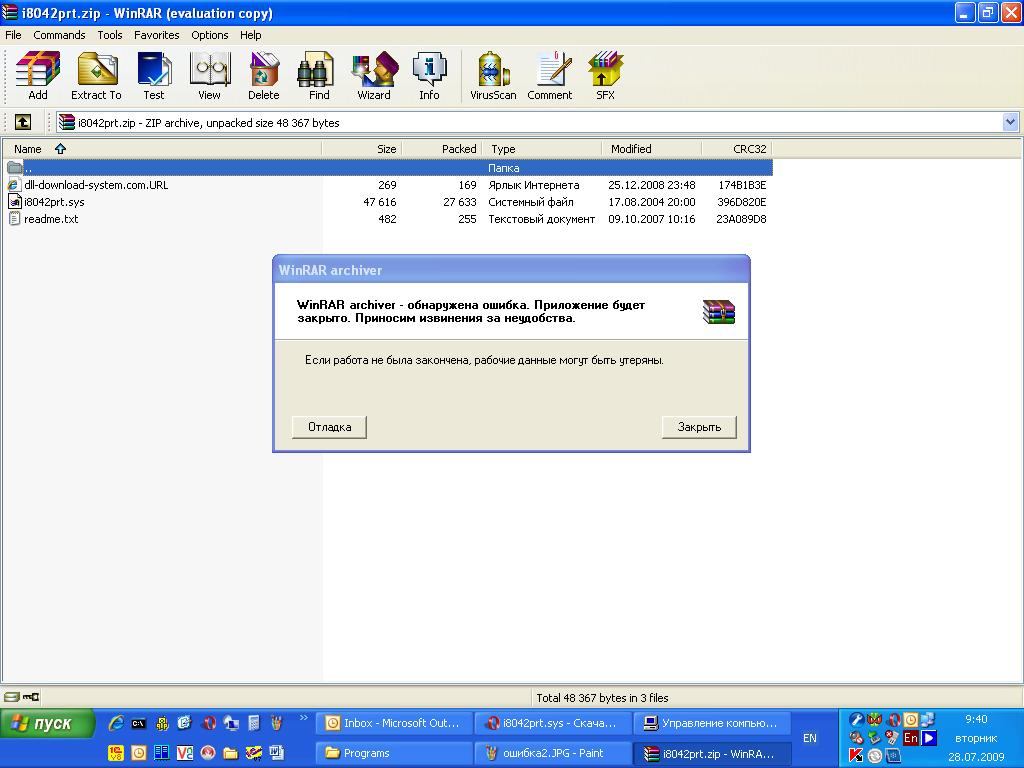Open folder icon in quick launch

tap(231, 753)
